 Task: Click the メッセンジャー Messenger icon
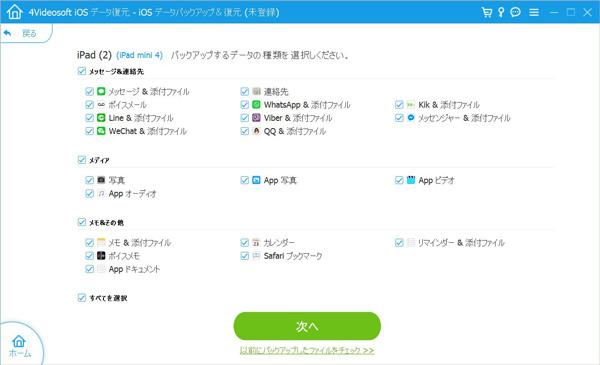(411, 118)
